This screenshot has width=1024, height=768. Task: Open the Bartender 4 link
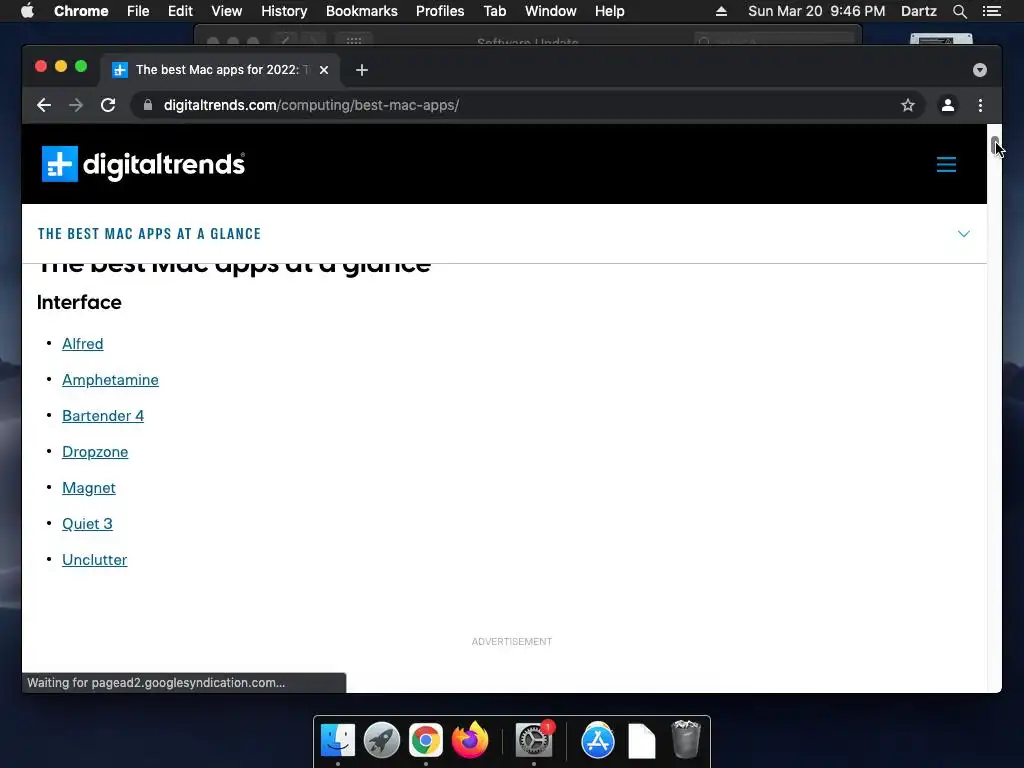coord(103,415)
